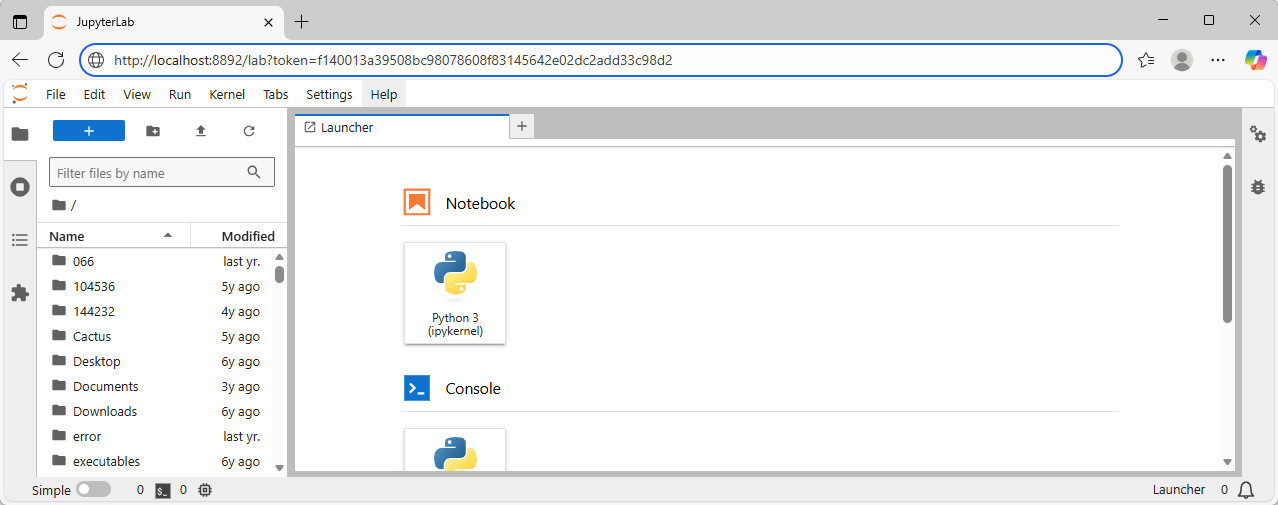
Task: Click the New Folder icon
Action: coord(152,131)
